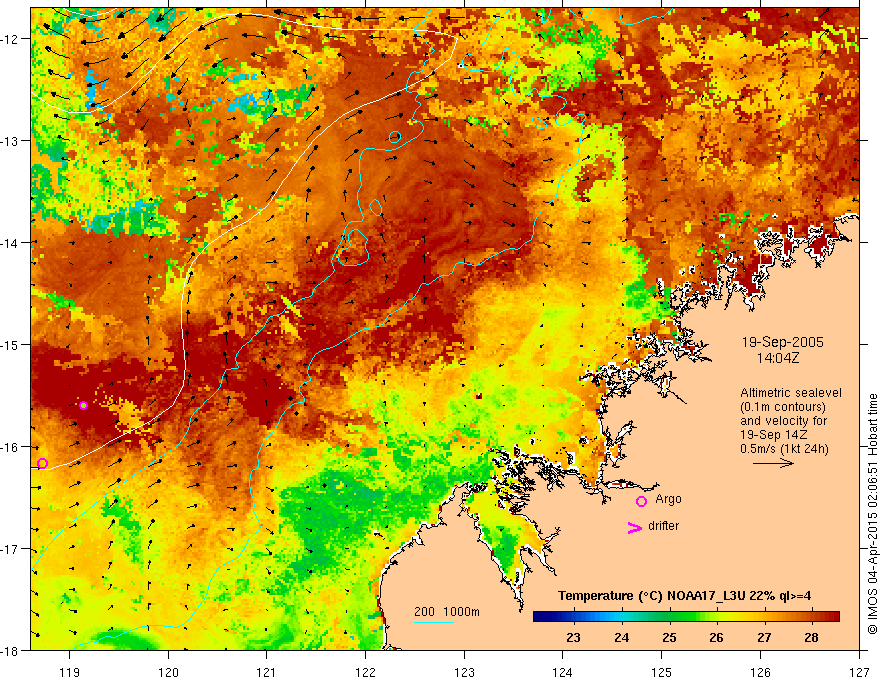Click the '0.5m/s (1kt 24h)' scale text

[785, 449]
